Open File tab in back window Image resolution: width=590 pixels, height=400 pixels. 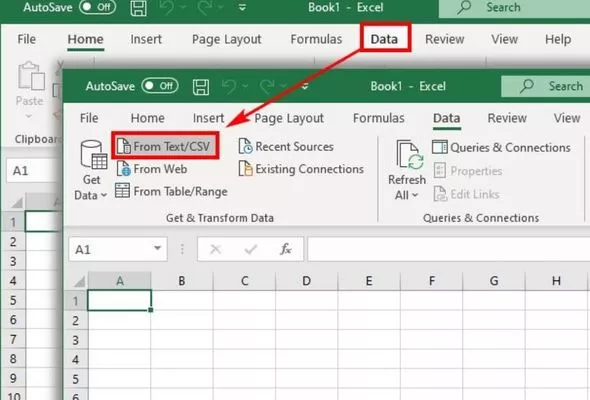point(27,39)
